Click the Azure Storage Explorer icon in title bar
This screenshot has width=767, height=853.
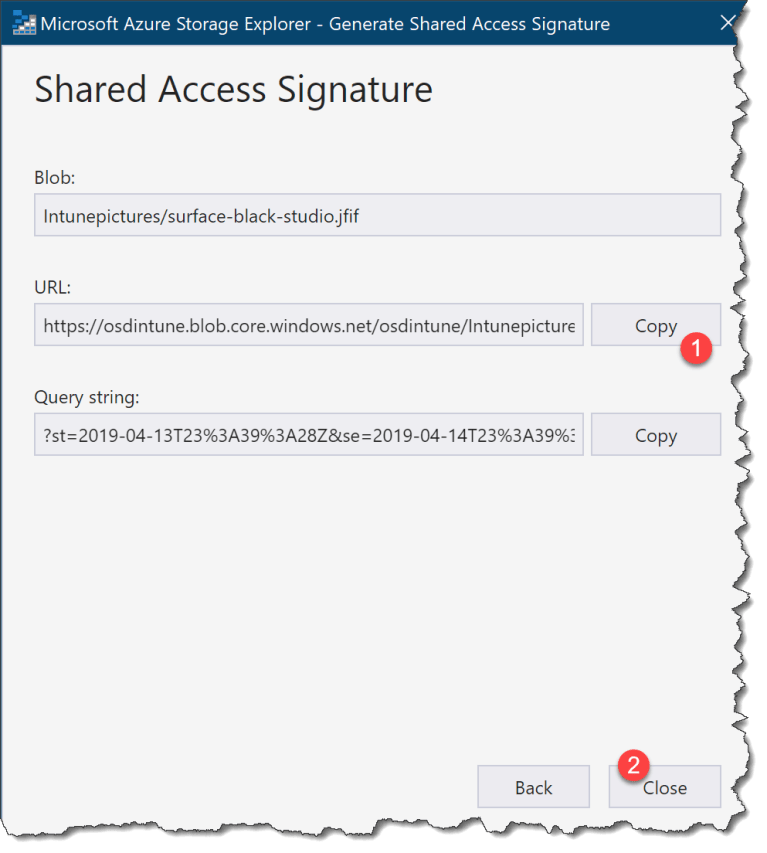22,23
